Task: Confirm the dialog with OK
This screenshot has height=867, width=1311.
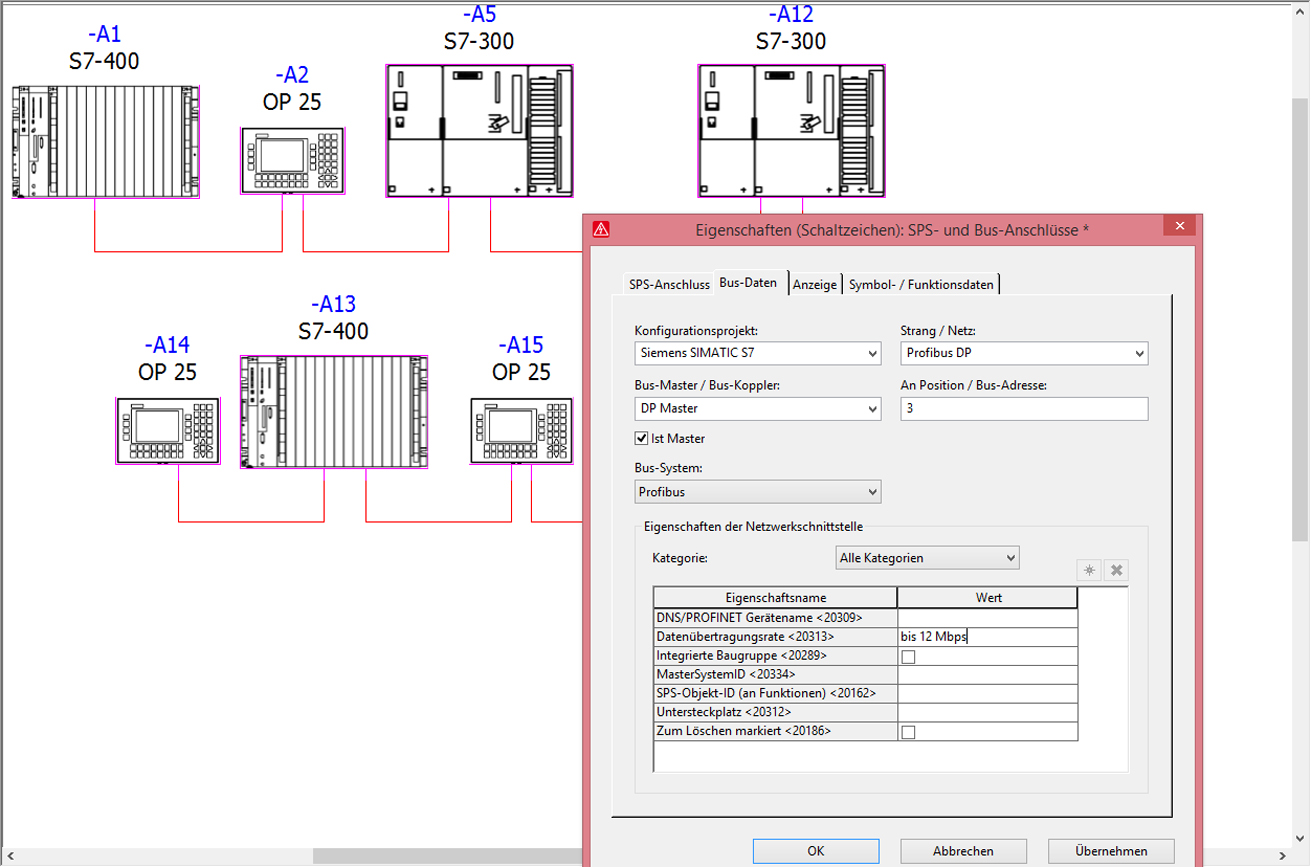Action: [x=815, y=851]
